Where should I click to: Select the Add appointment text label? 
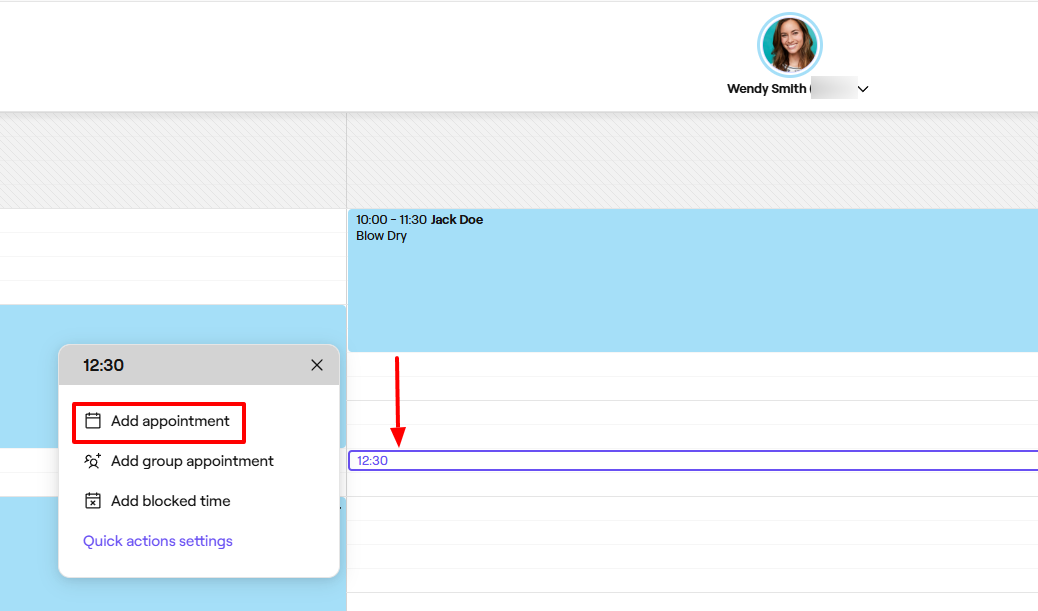(170, 421)
